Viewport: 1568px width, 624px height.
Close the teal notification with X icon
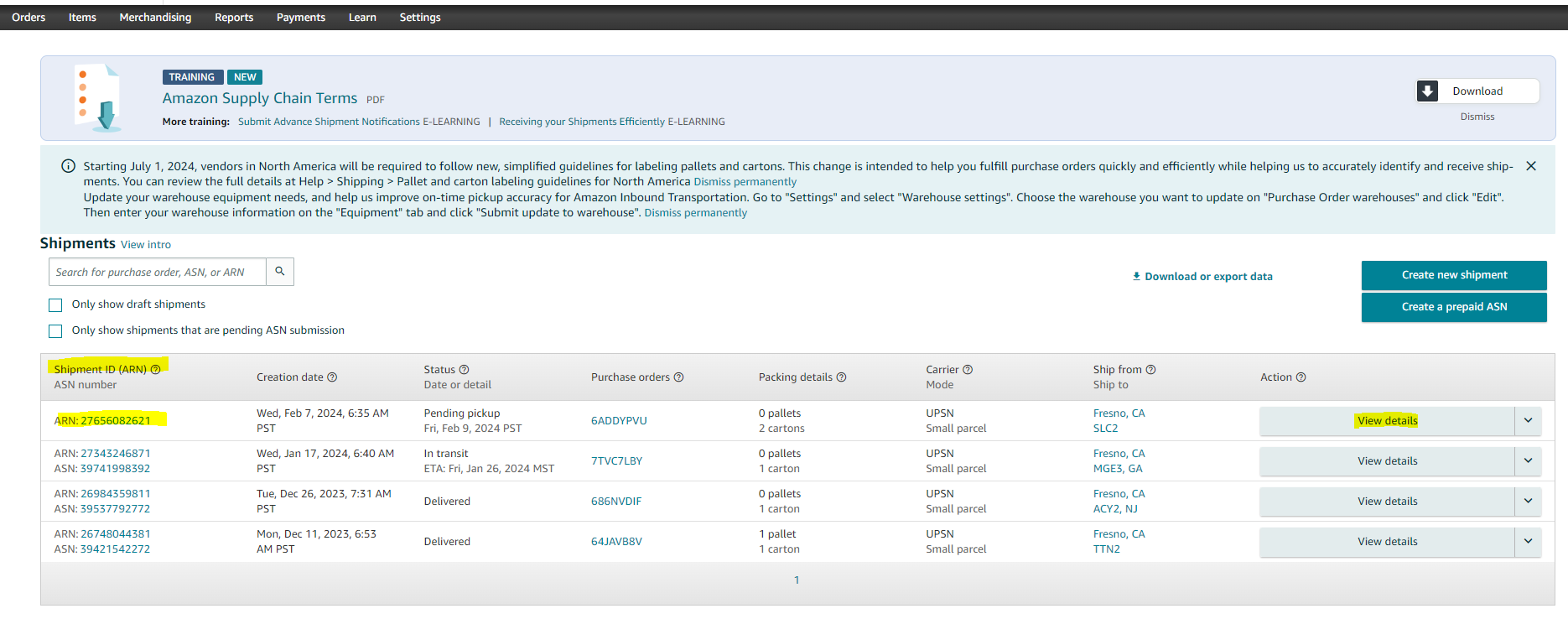(1531, 166)
